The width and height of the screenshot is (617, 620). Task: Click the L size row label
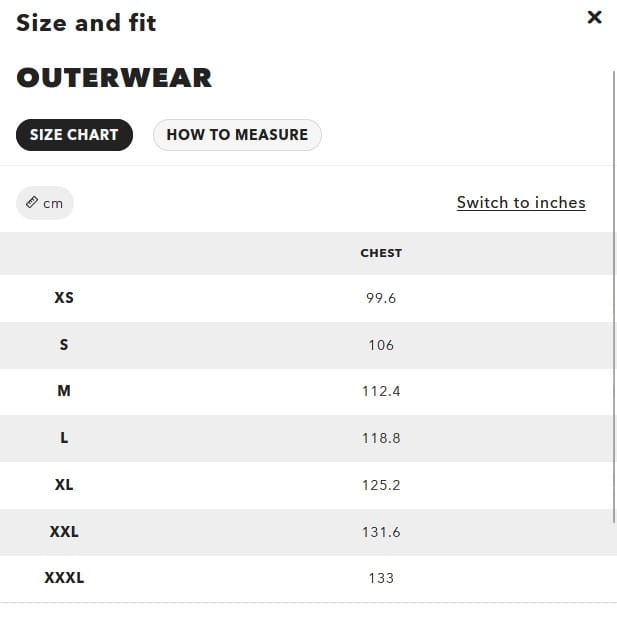[64, 438]
